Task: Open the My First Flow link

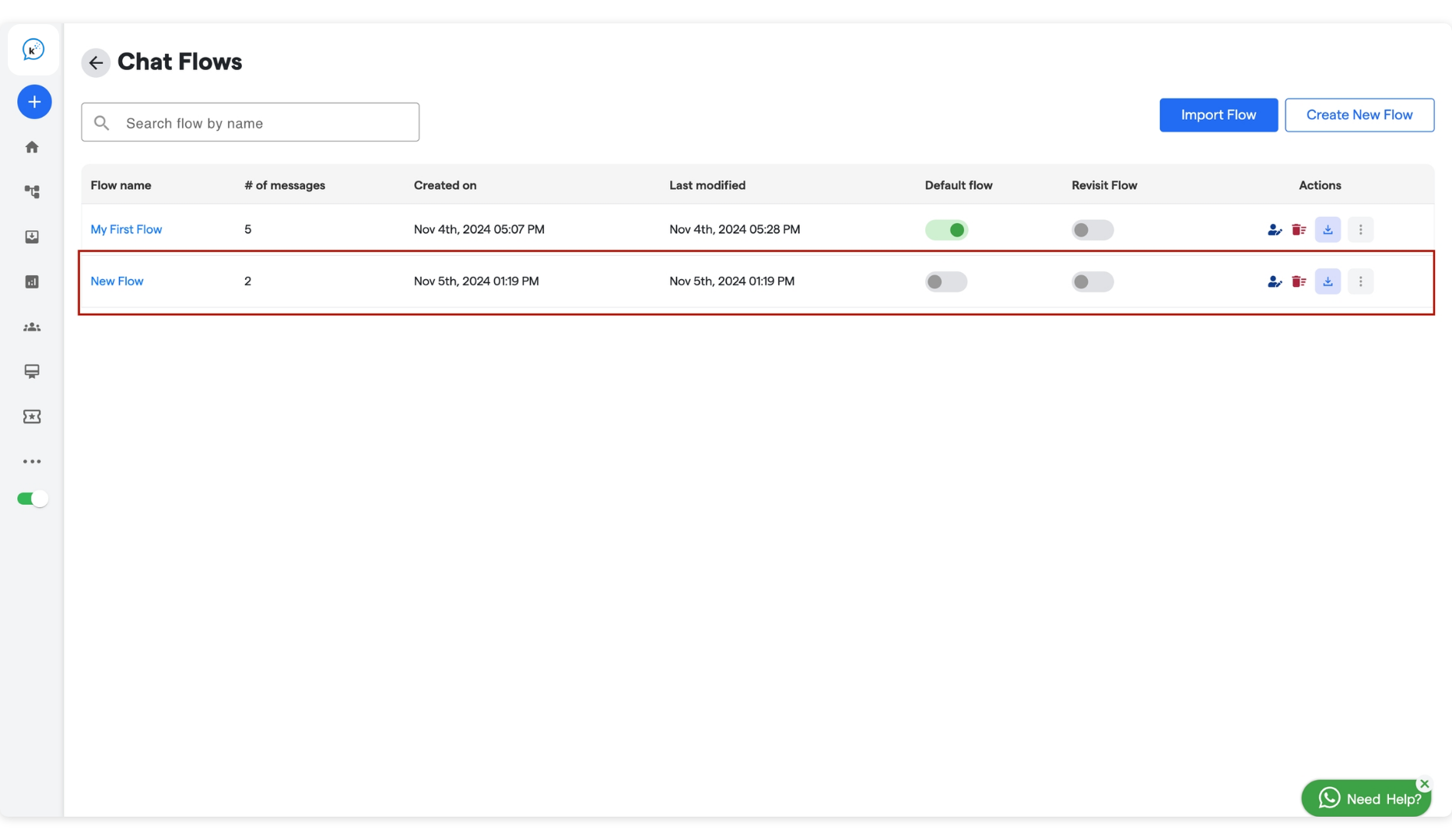Action: tap(126, 229)
